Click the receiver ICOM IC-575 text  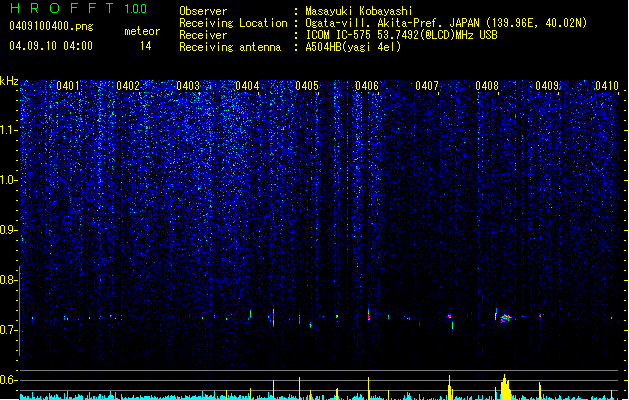(x=401, y=35)
